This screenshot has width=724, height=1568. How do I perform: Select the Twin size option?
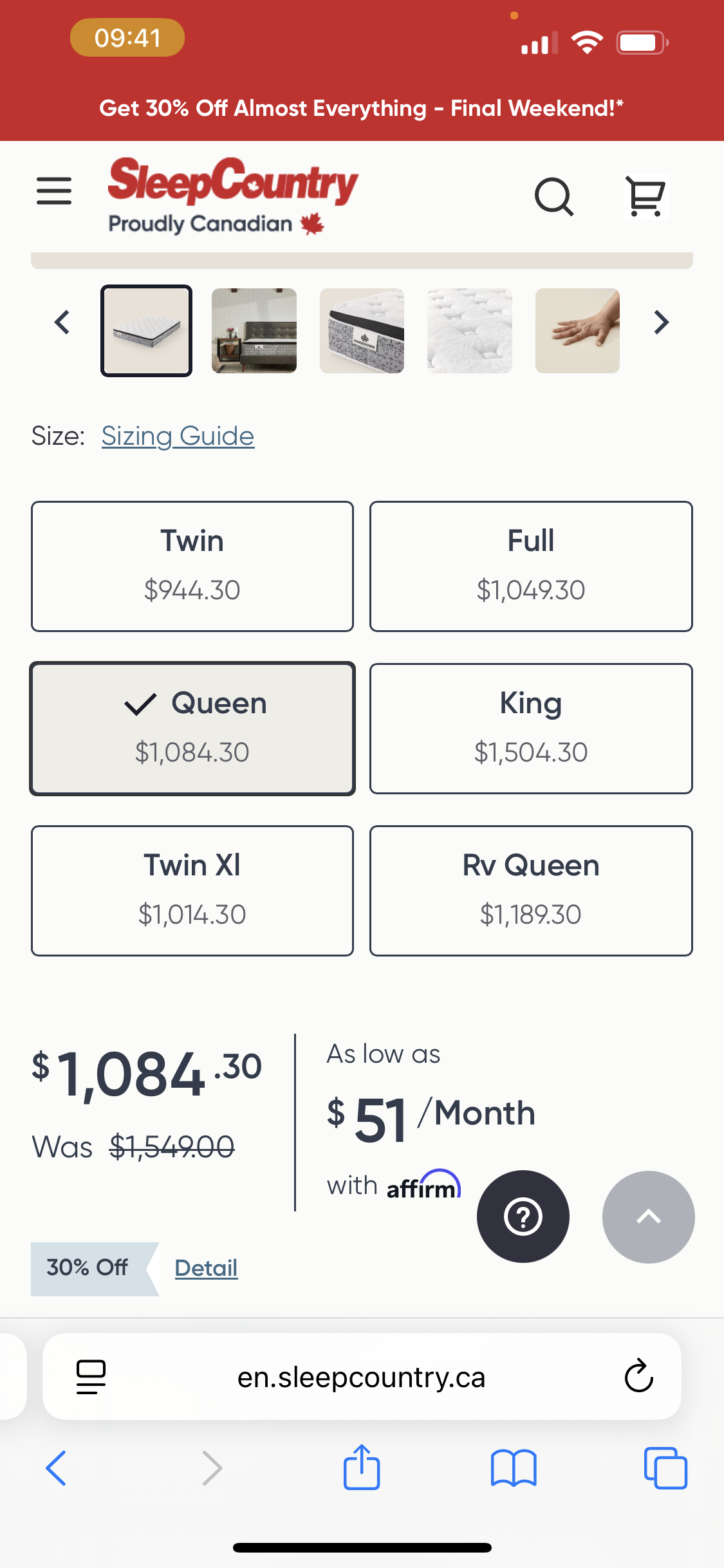click(x=192, y=566)
